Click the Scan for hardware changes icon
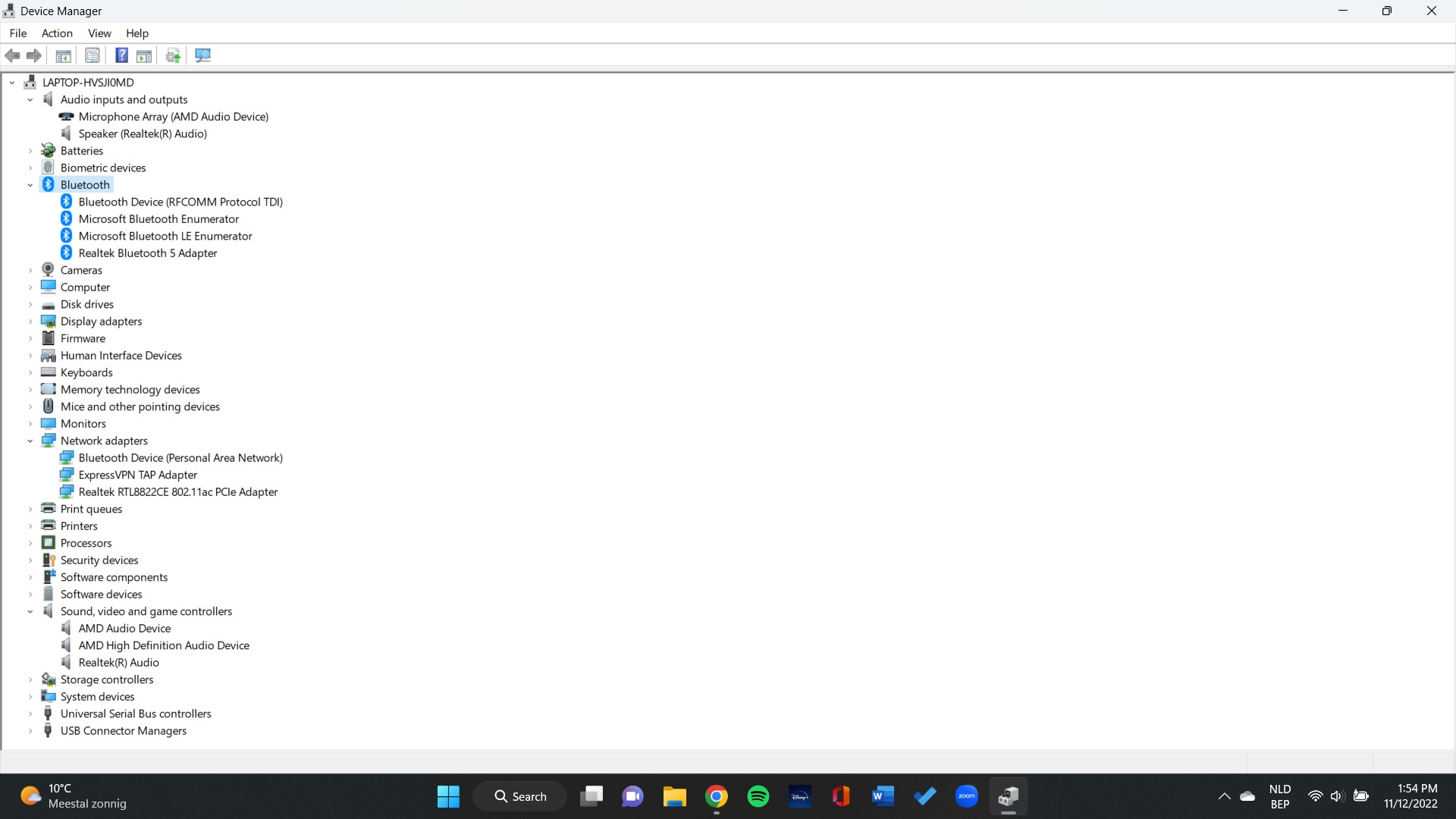Screen dimensions: 1456x819 (202, 55)
